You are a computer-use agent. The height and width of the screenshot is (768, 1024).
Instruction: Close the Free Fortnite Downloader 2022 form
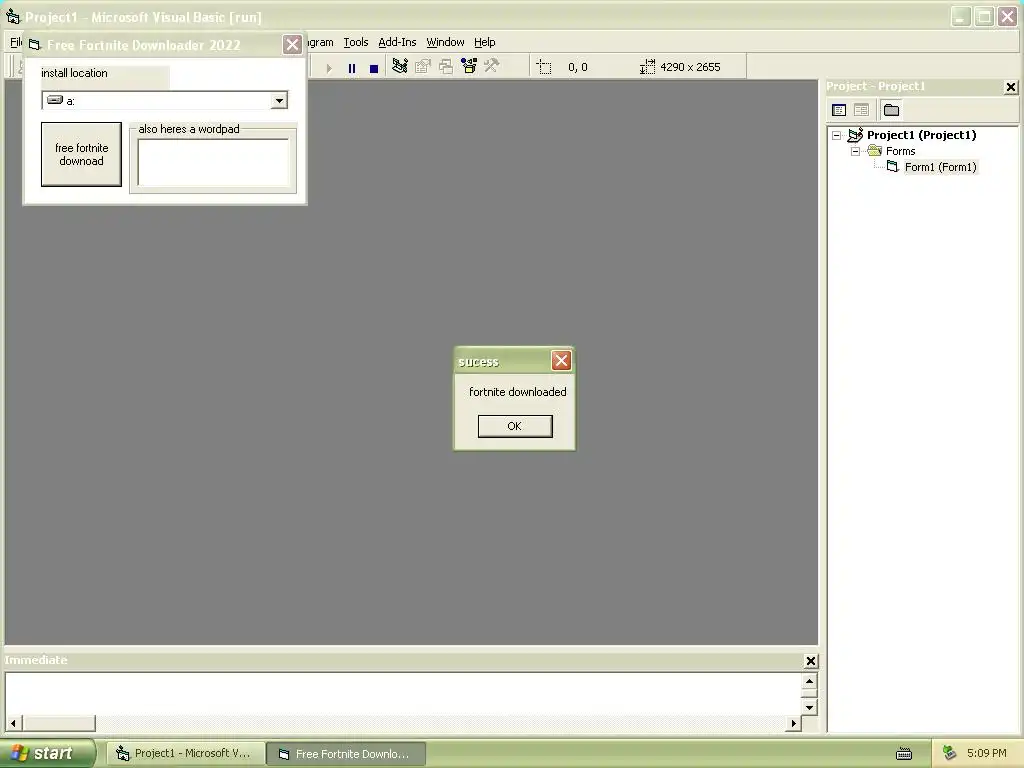tap(292, 44)
